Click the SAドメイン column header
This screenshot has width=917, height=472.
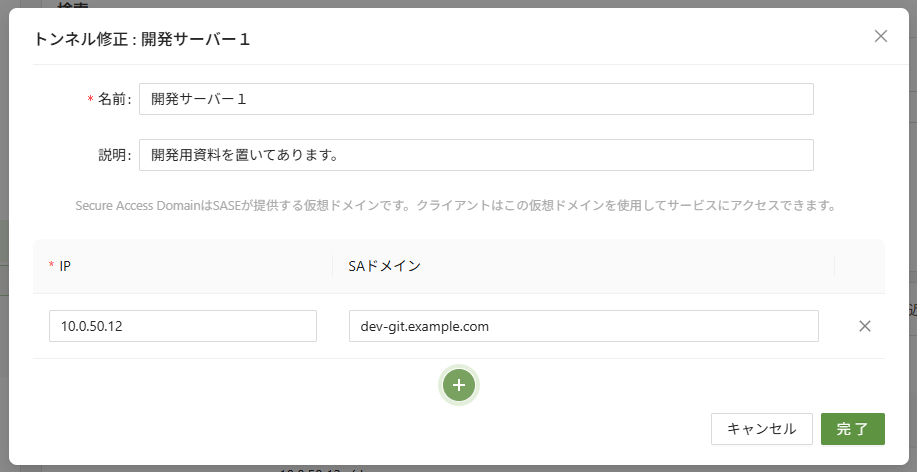pos(385,266)
